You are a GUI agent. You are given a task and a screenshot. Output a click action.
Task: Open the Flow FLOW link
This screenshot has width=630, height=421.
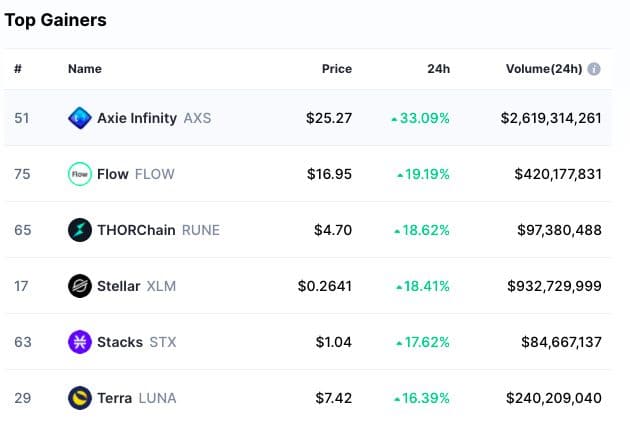click(135, 174)
